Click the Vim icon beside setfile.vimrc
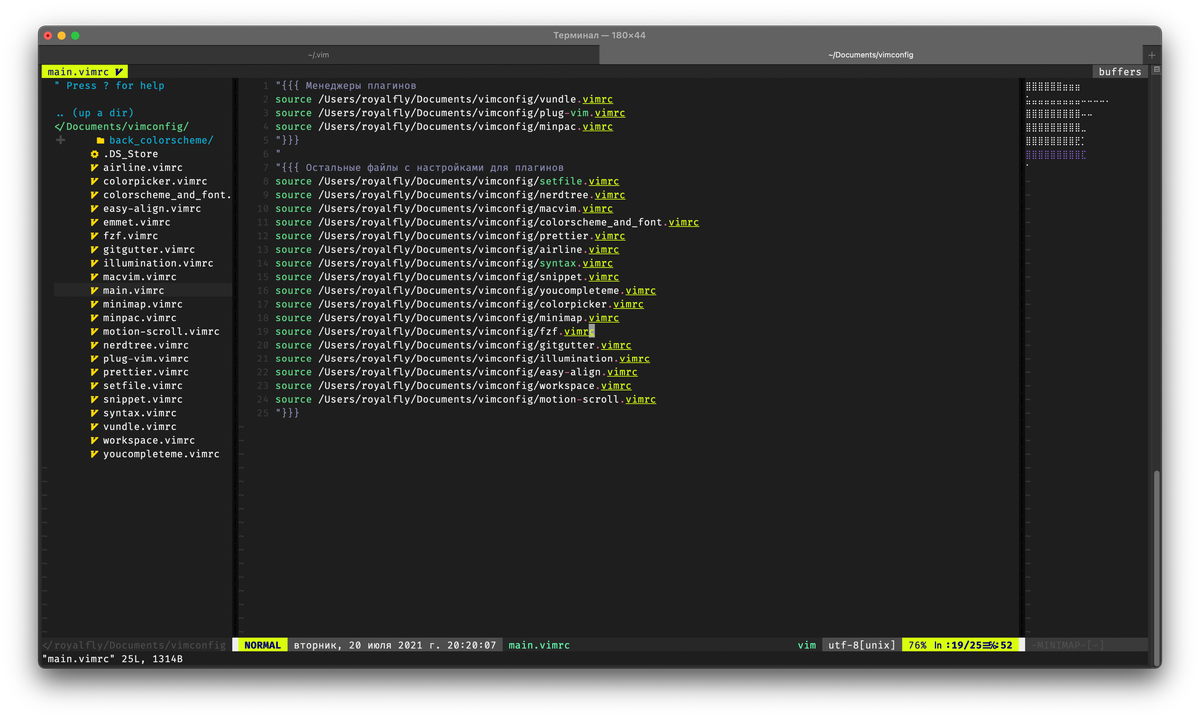Screen dimensions: 1200x719 pyautogui.click(x=94, y=385)
